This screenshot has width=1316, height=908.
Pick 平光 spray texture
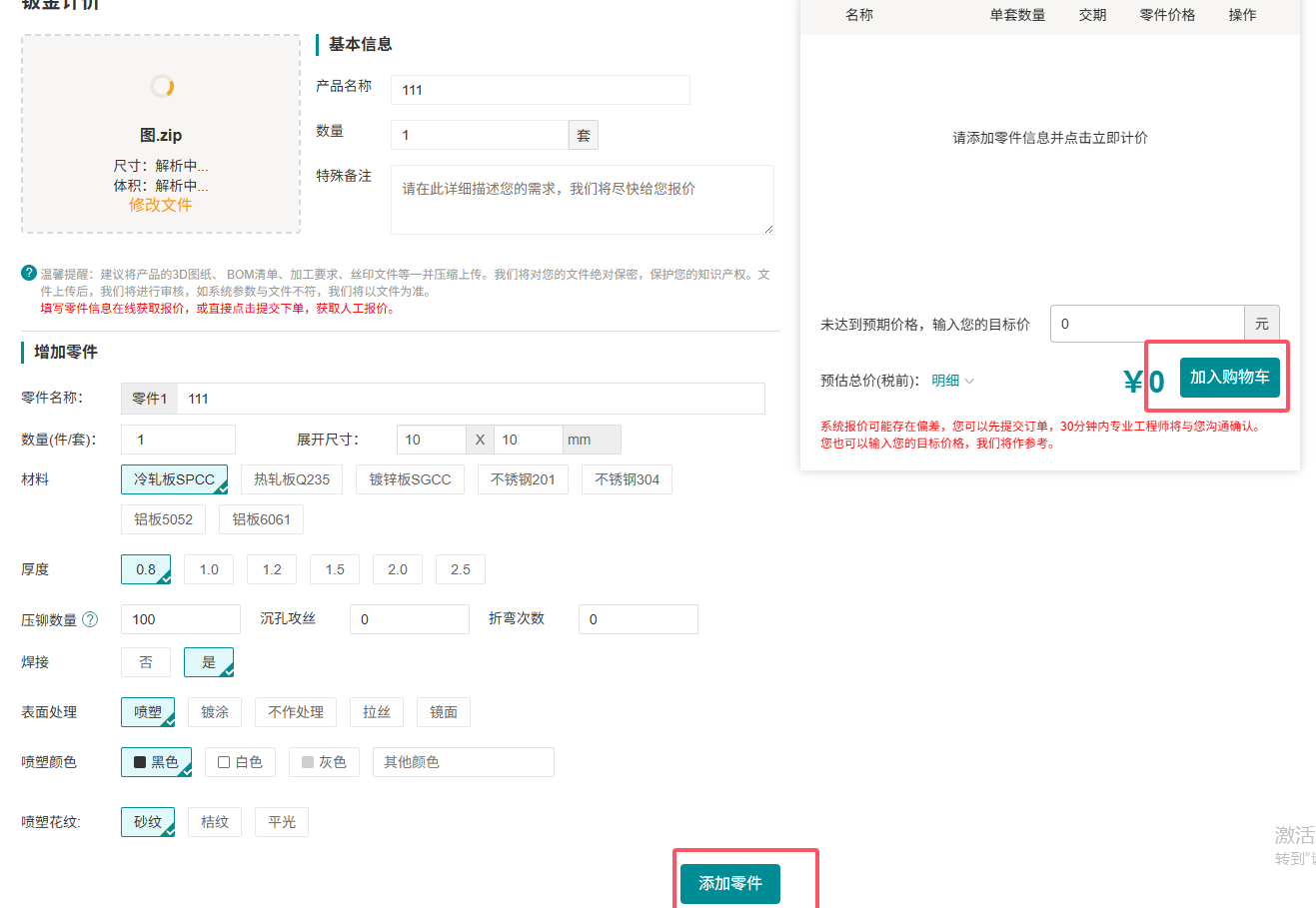point(282,822)
